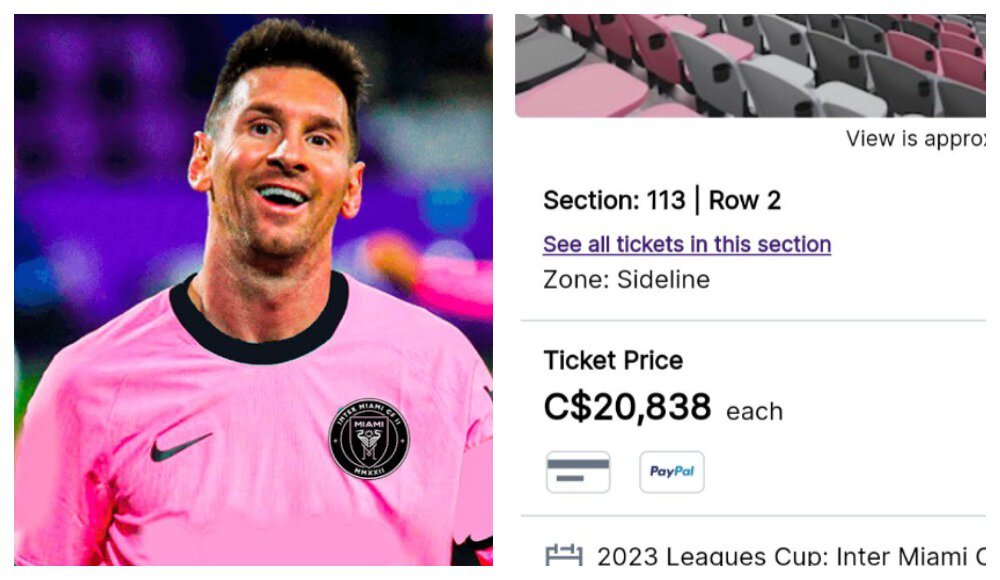Open the stadium seat view image
Image resolution: width=1000 pixels, height=580 pixels.
[x=750, y=66]
